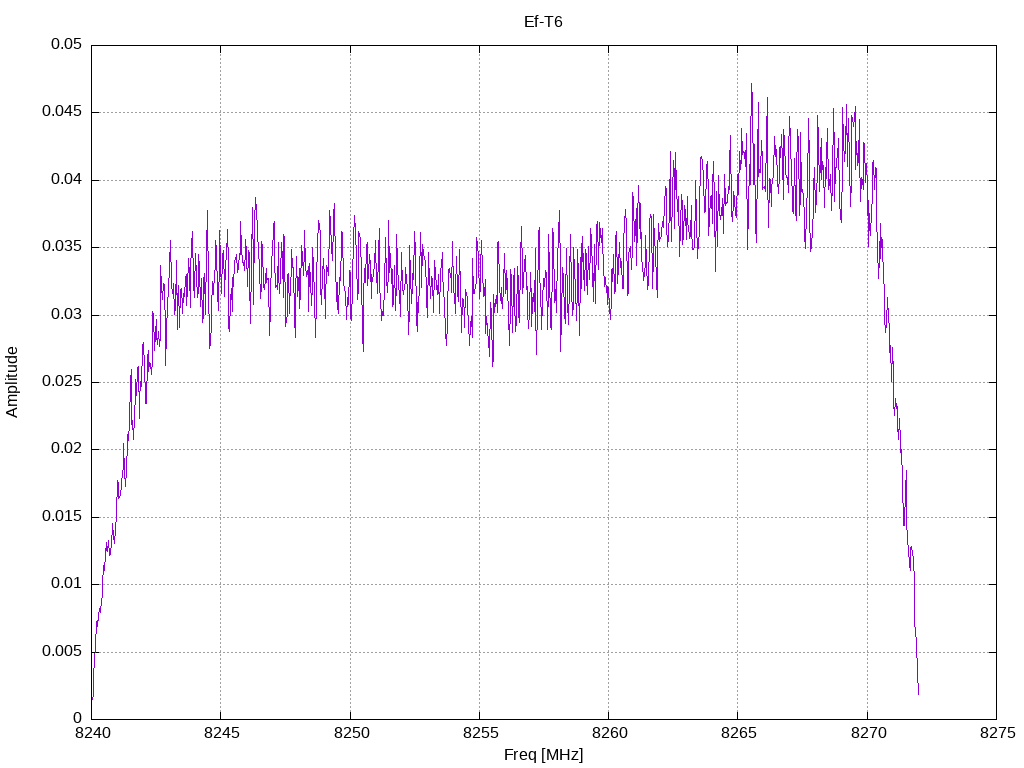Screen dimensions: 1024x768
Task: Click the 8275 x-axis tick label
Action: tap(997, 733)
